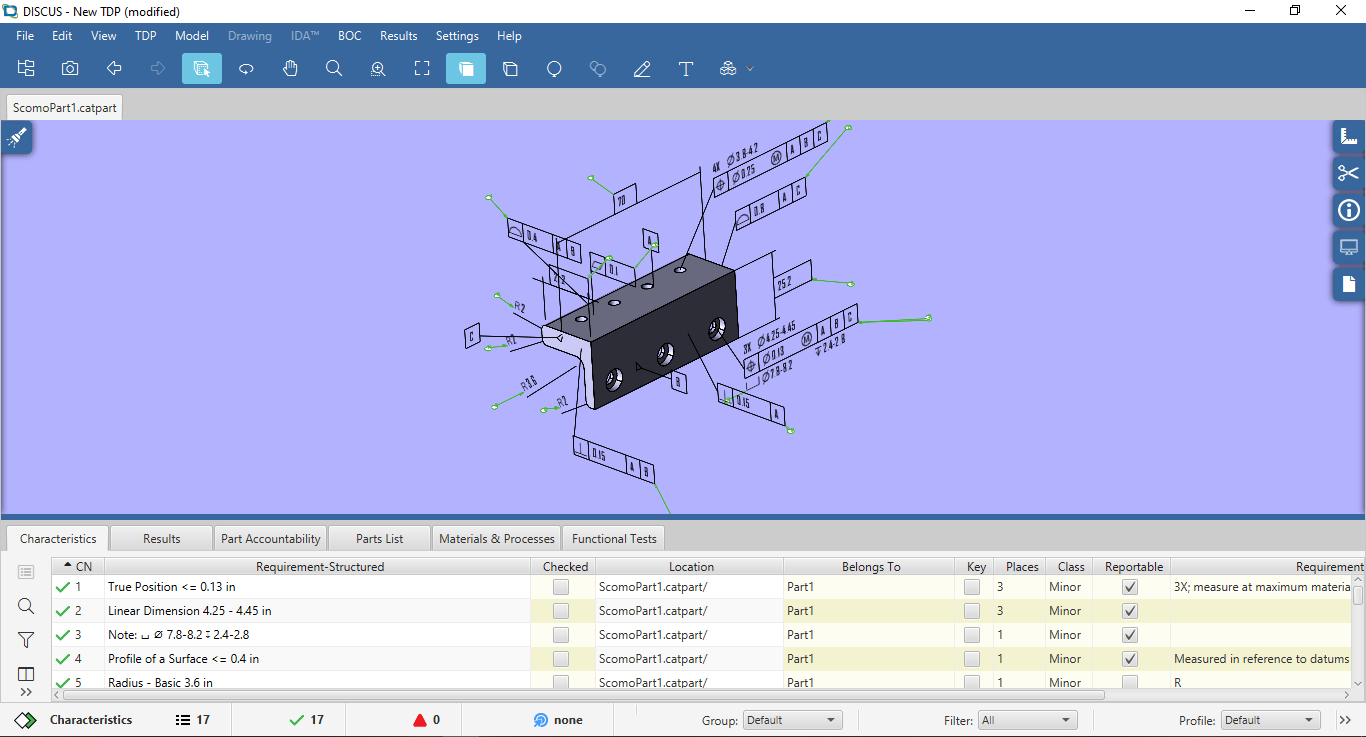The image size is (1366, 737).
Task: Open the TDP menu
Action: [145, 35]
